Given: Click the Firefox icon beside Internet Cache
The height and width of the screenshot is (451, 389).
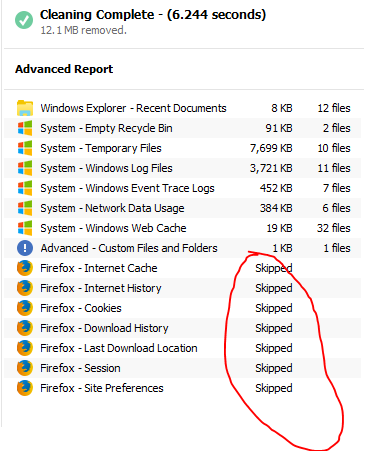Looking at the screenshot, I should [x=25, y=268].
